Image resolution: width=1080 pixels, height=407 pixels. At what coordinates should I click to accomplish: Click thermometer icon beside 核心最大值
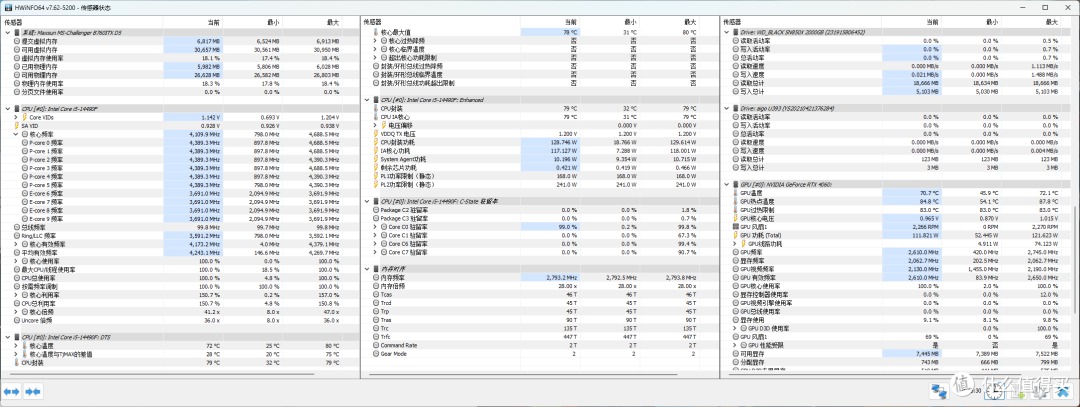pyautogui.click(x=375, y=32)
